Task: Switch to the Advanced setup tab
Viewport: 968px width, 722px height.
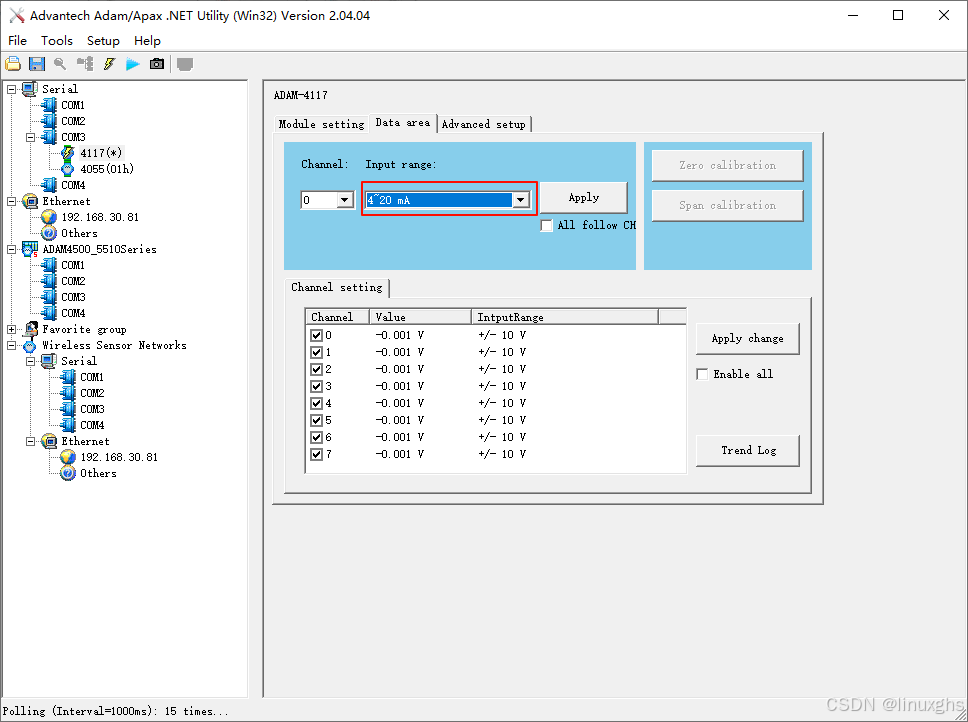Action: [x=483, y=124]
